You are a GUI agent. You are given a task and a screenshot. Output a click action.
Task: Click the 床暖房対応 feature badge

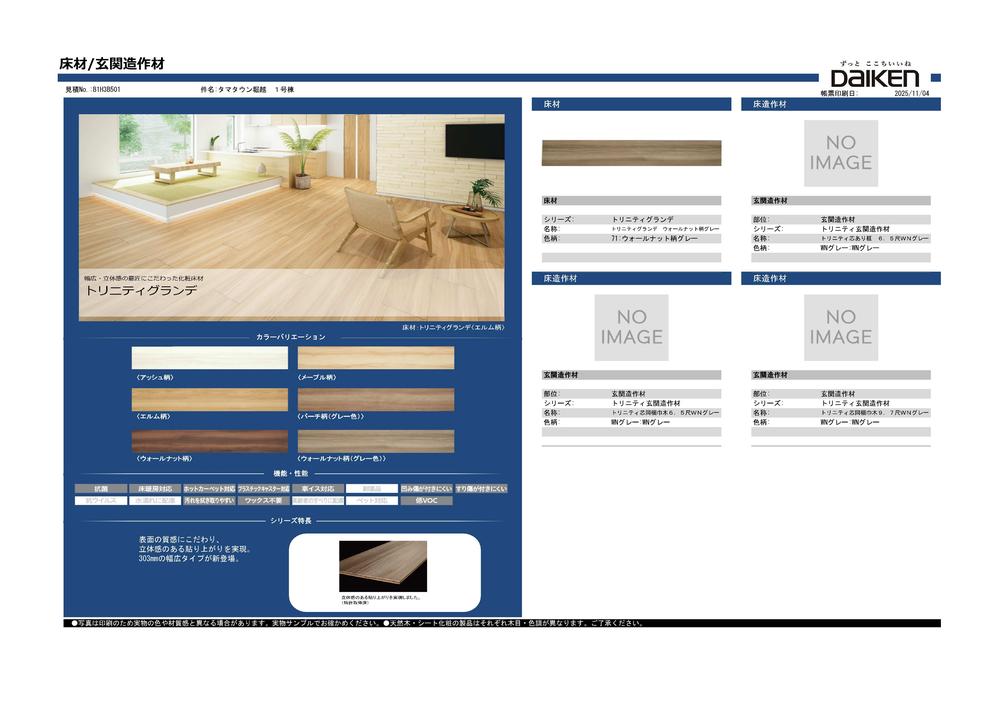point(155,489)
